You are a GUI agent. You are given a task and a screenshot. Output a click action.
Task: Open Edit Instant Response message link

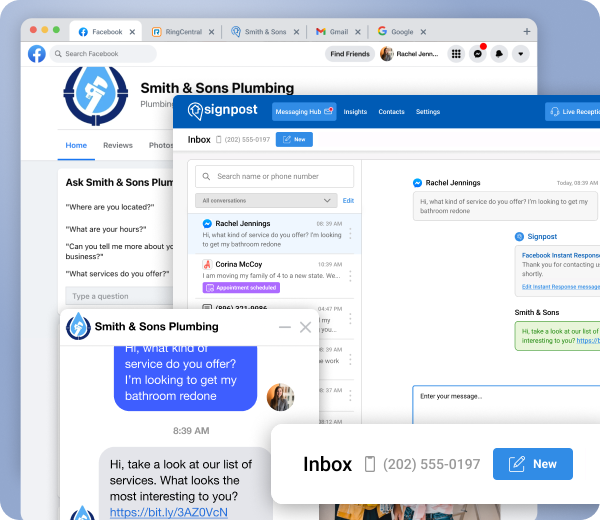click(561, 287)
